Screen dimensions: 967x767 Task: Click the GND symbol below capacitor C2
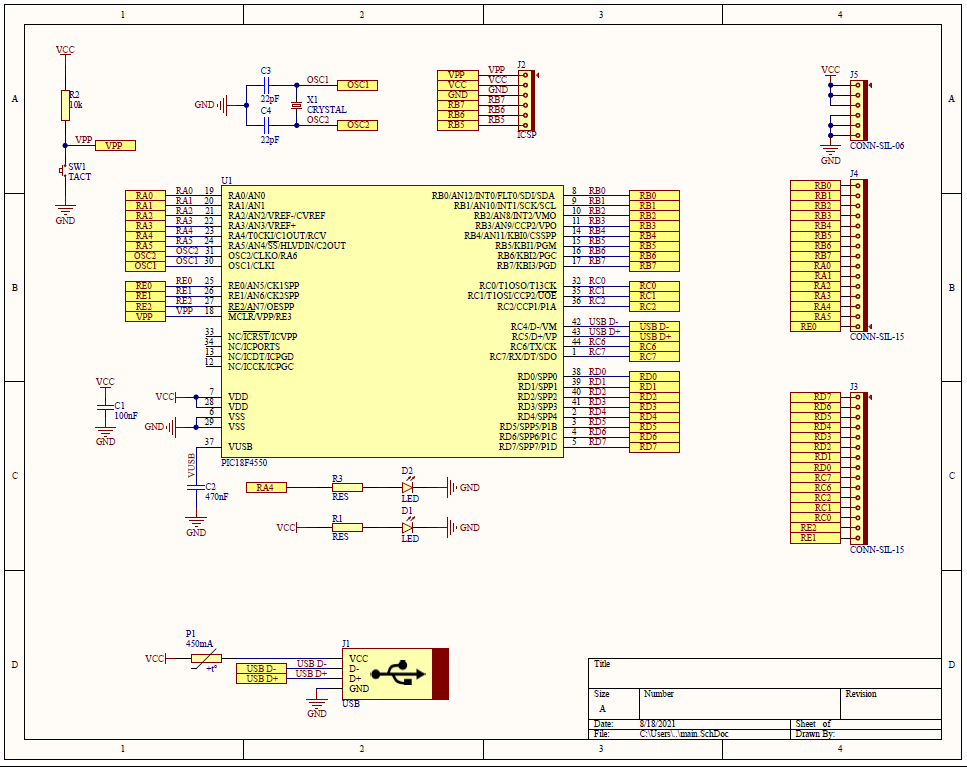click(196, 526)
